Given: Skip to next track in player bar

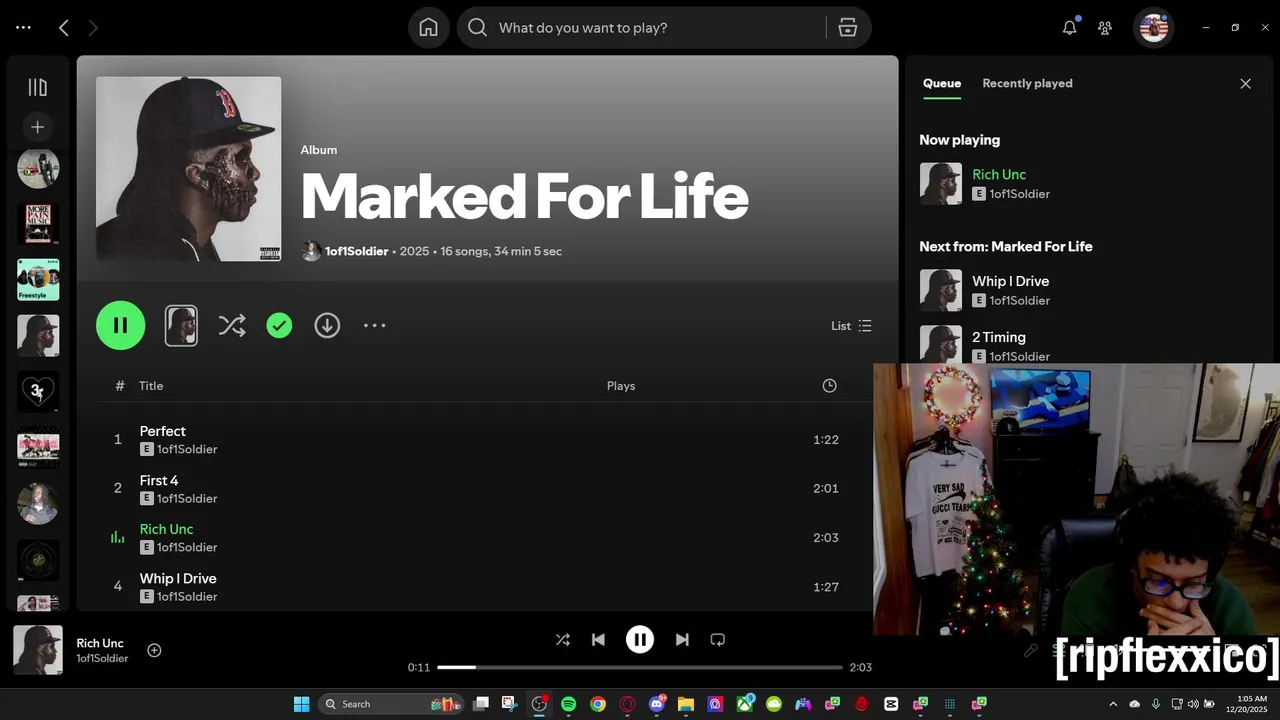Looking at the screenshot, I should point(682,640).
